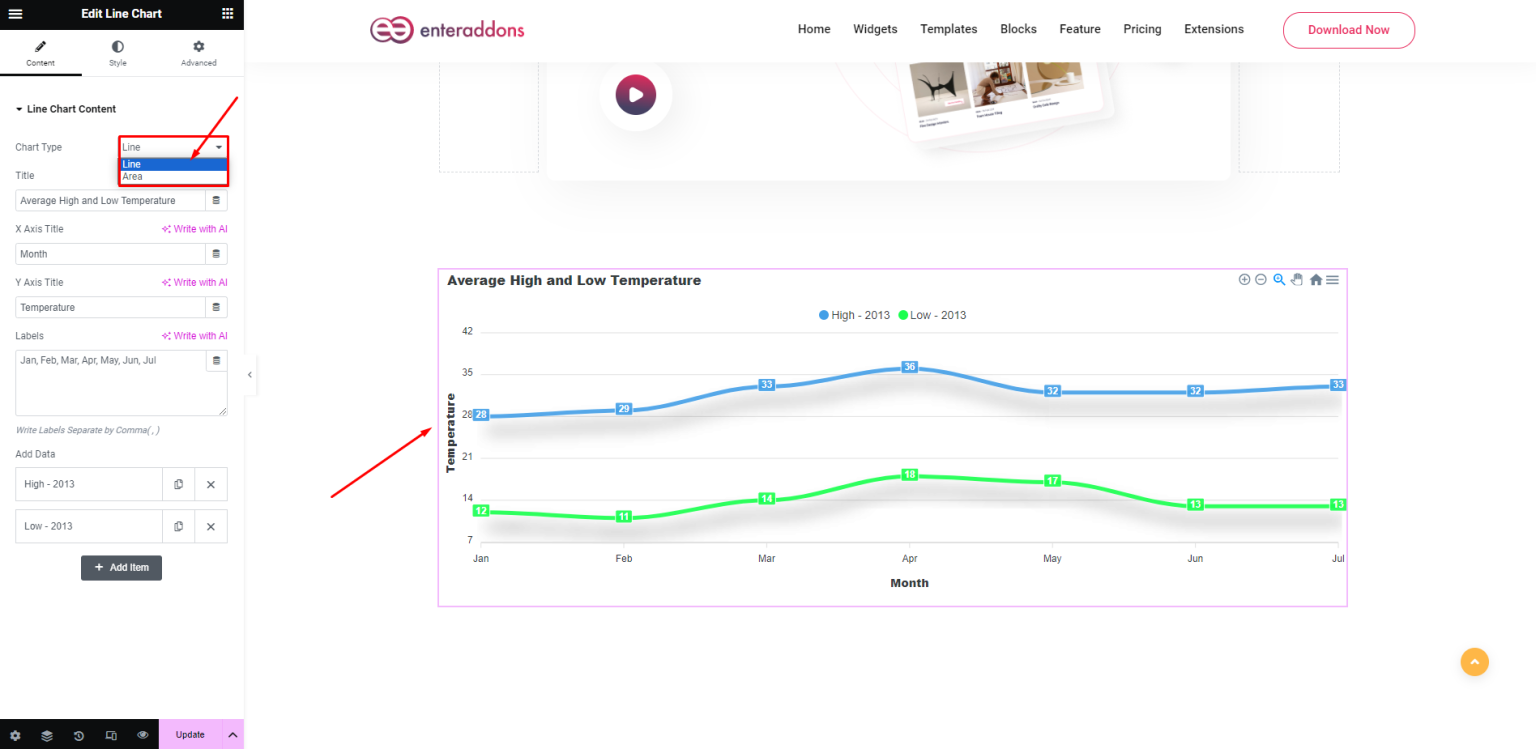Reset chart zoom with the home icon
Viewport: 1536px width, 749px height.
coord(1315,279)
